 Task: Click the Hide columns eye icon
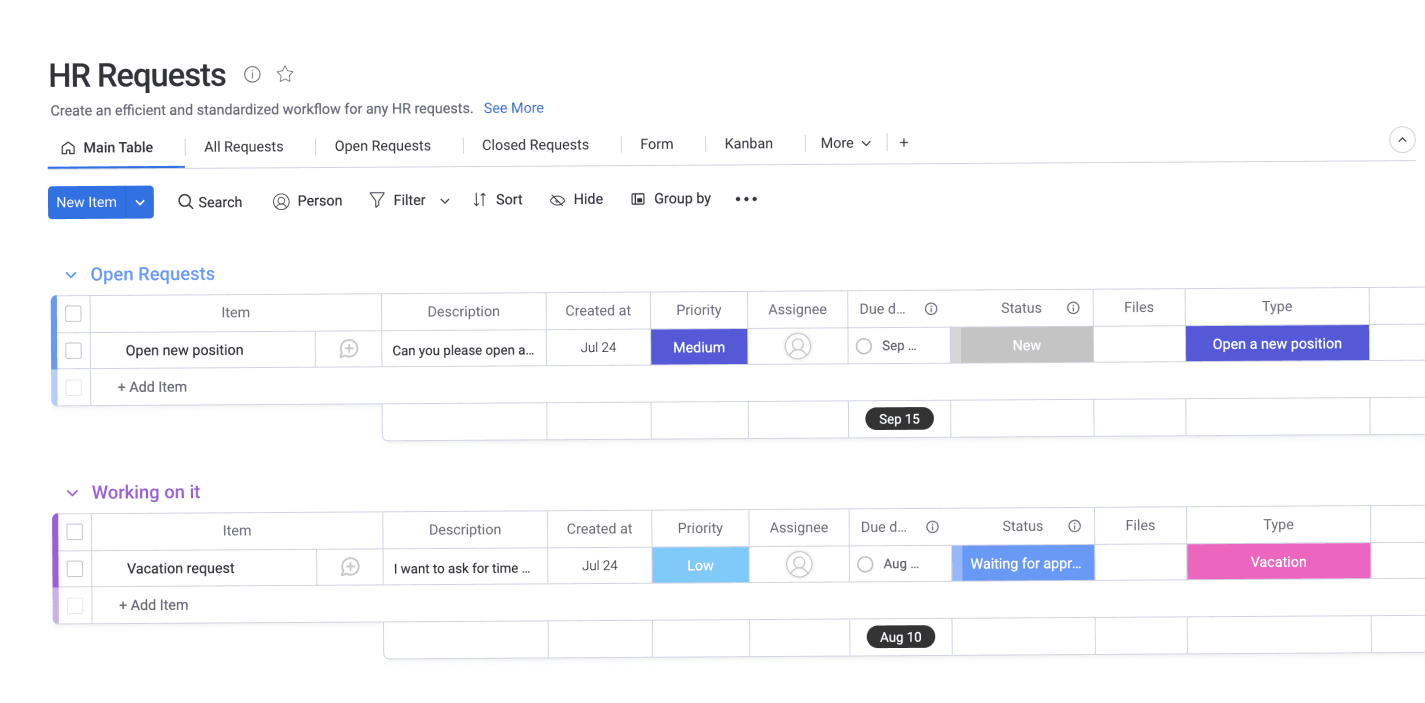pos(557,200)
